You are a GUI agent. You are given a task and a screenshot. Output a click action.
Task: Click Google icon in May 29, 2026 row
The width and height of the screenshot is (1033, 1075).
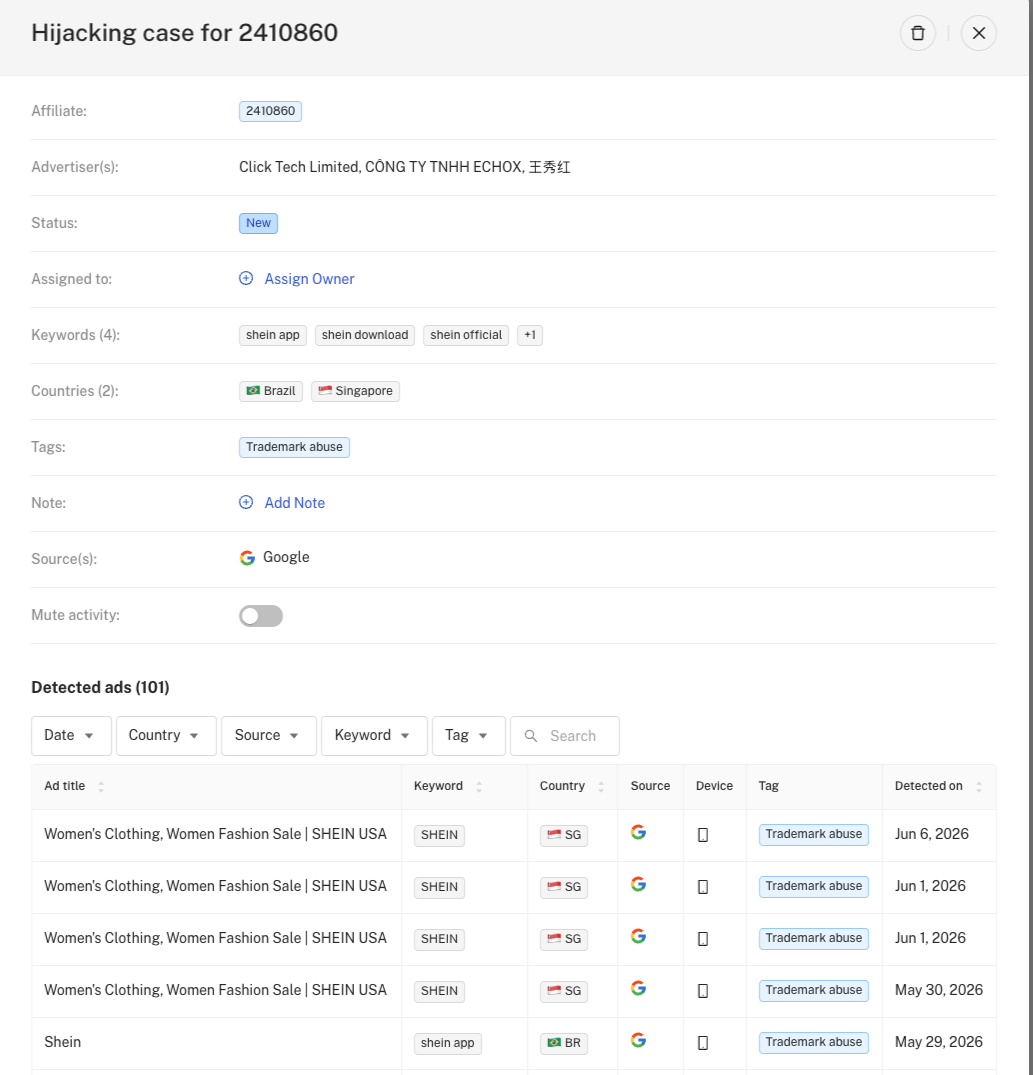click(x=638, y=1040)
